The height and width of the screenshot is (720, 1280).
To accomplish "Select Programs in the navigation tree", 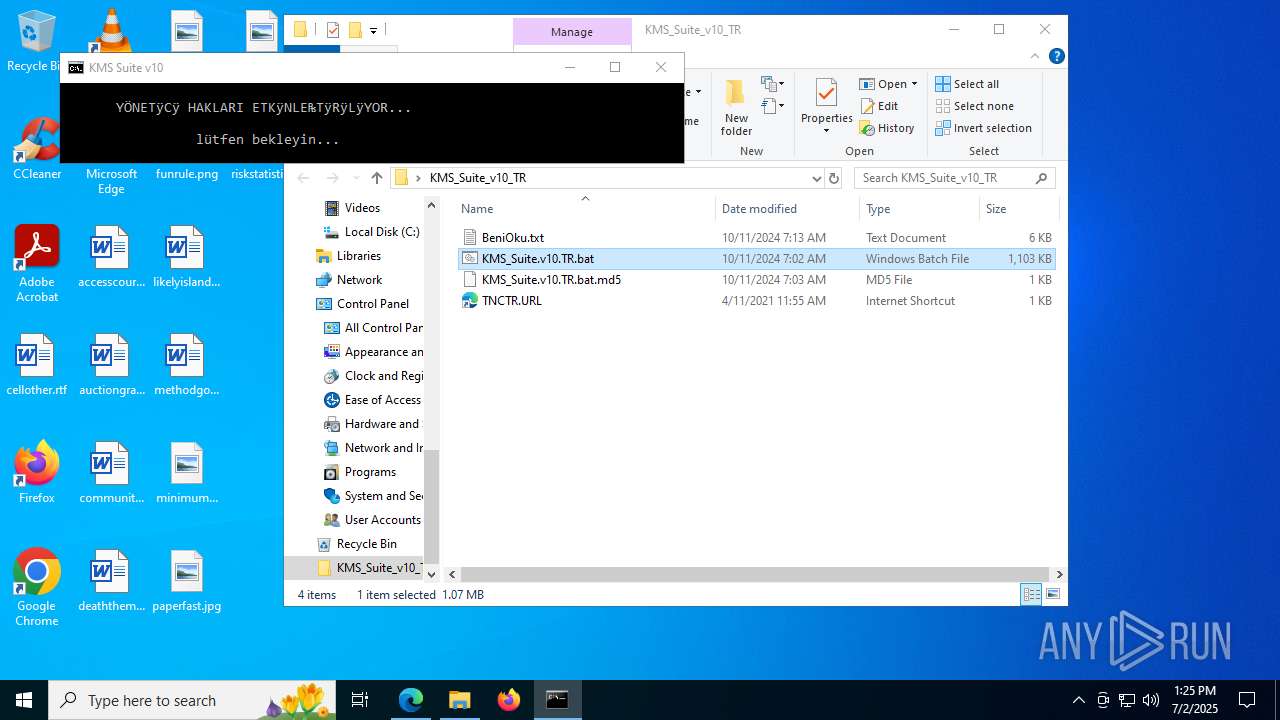I will [360, 472].
